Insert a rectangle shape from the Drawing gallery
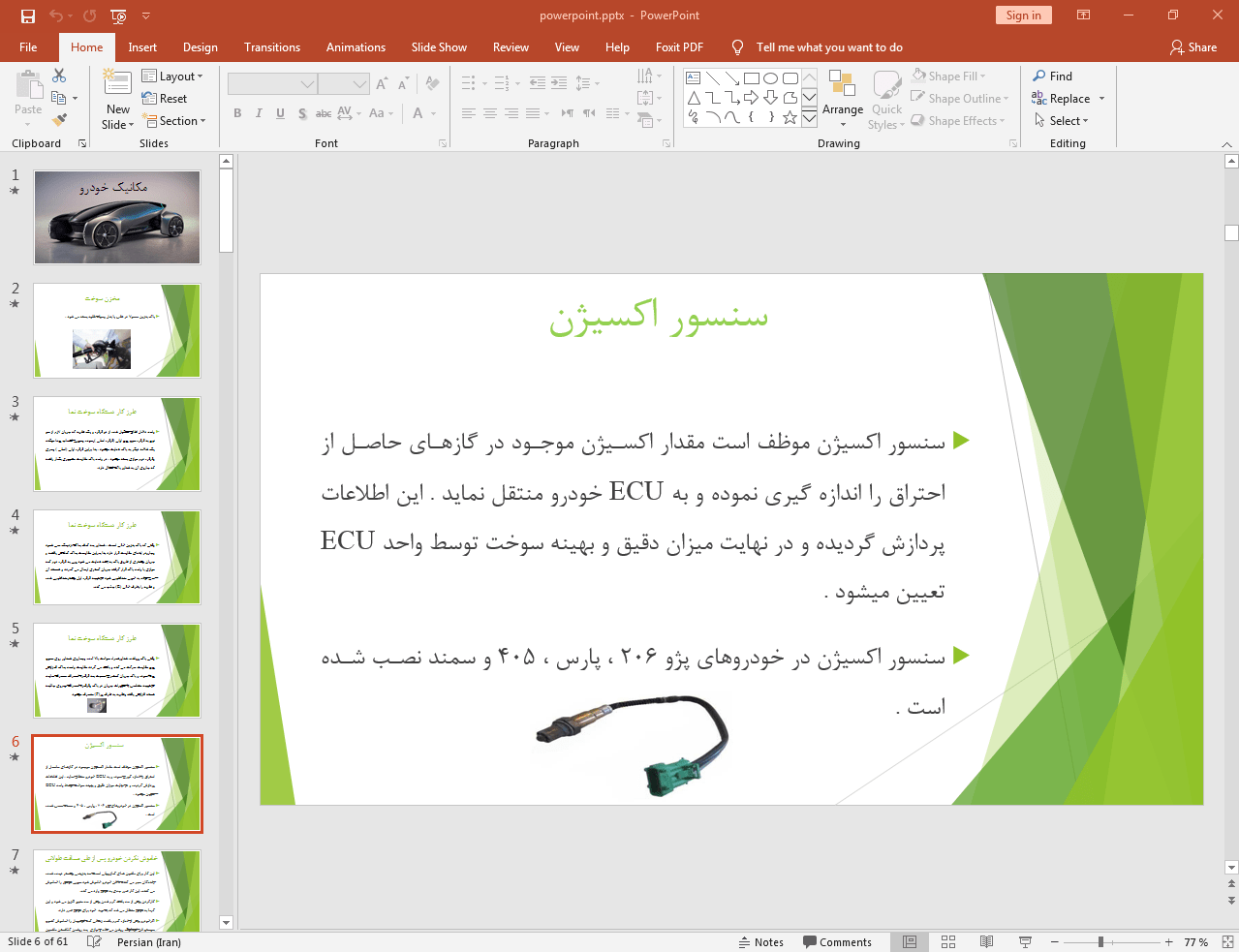 pos(751,77)
